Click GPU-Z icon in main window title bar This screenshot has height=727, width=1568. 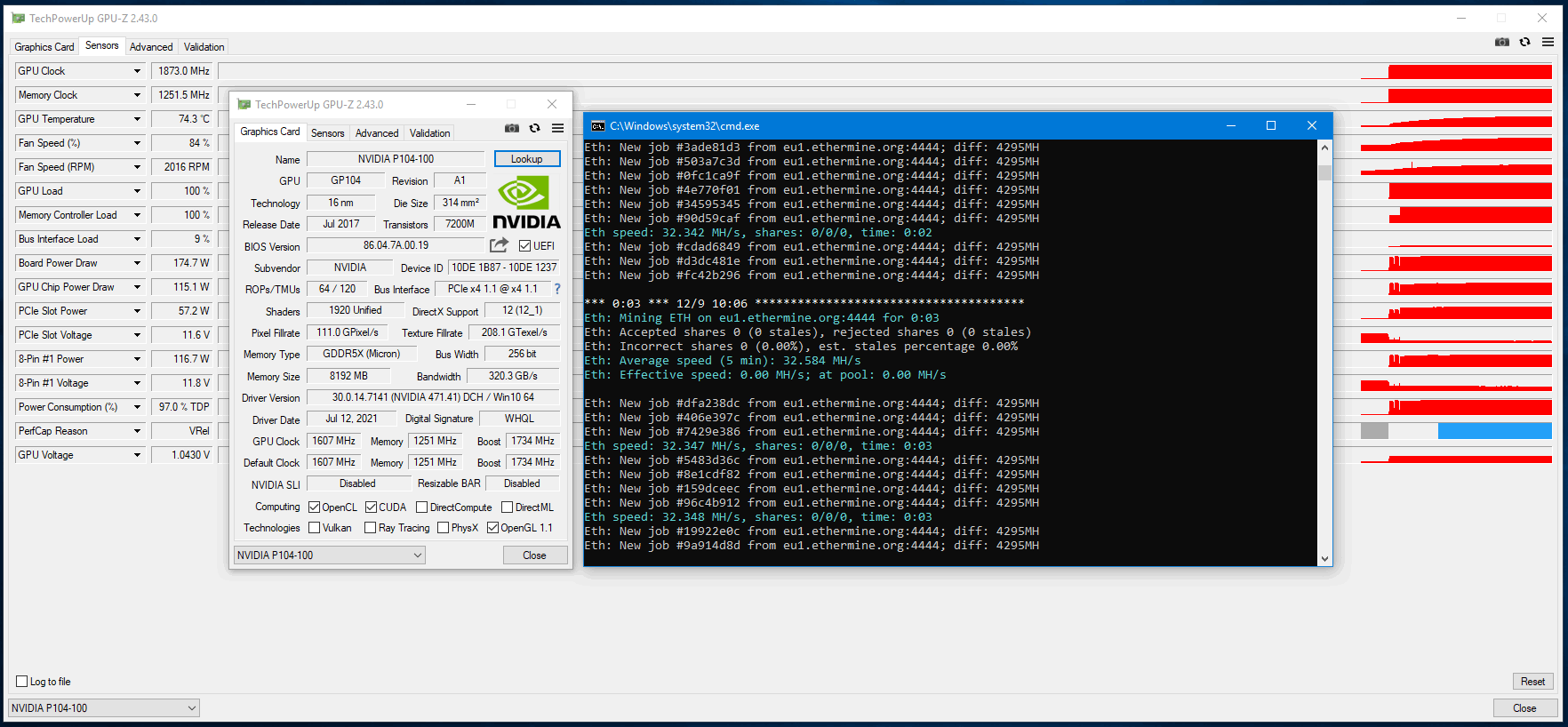click(18, 18)
